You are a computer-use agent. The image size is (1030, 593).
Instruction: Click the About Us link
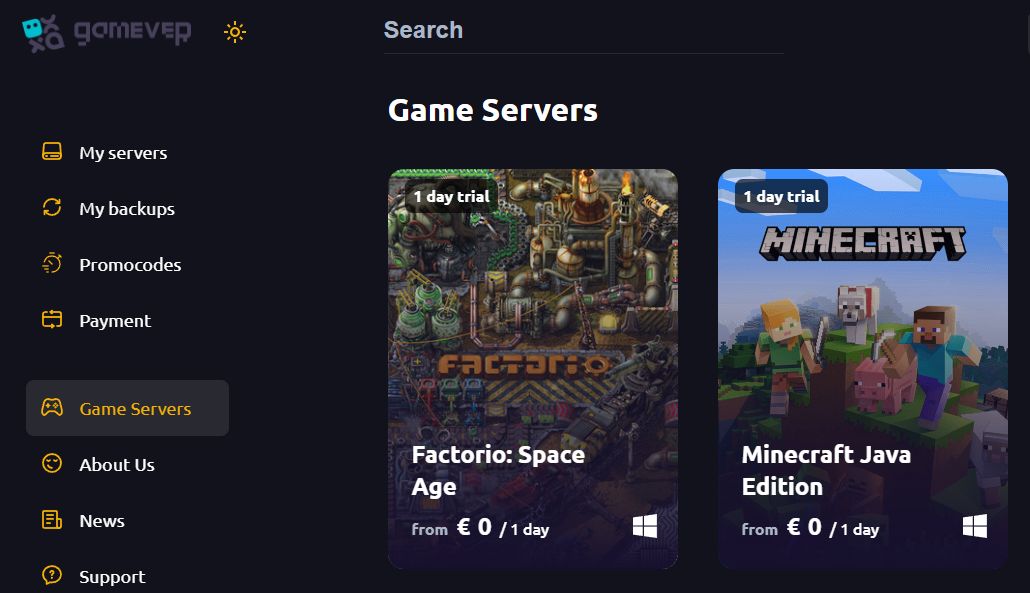(115, 464)
